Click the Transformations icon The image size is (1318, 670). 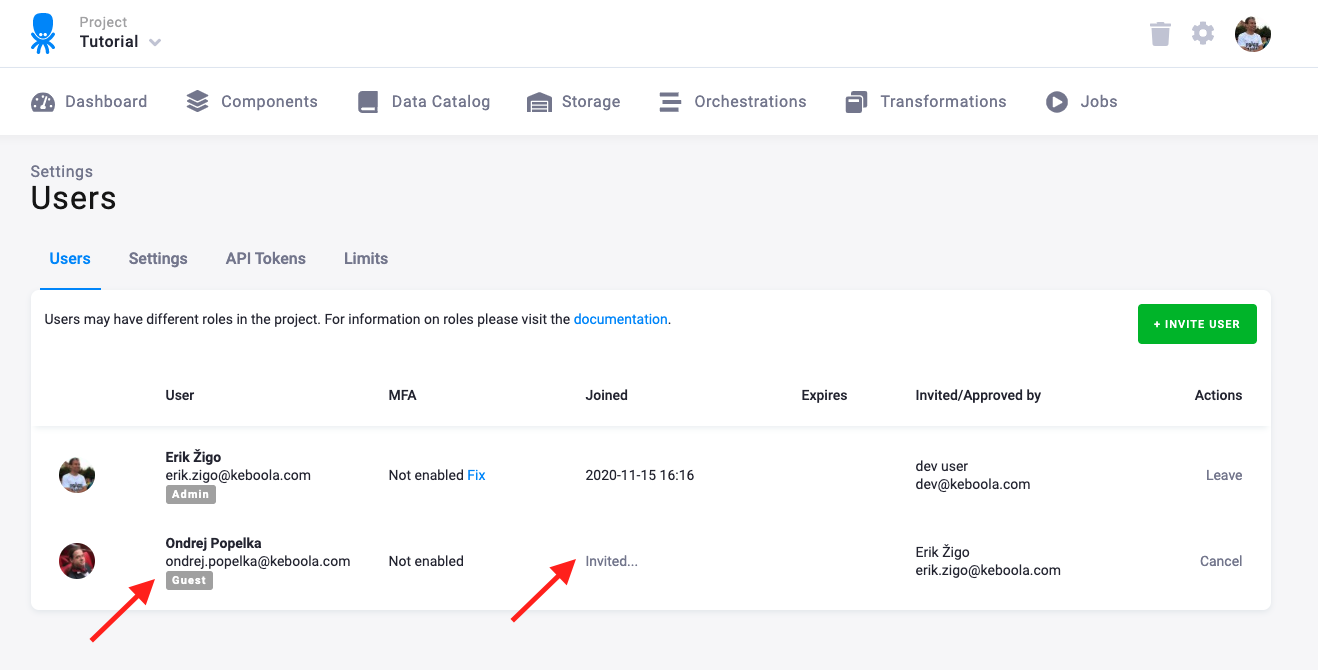click(x=856, y=102)
